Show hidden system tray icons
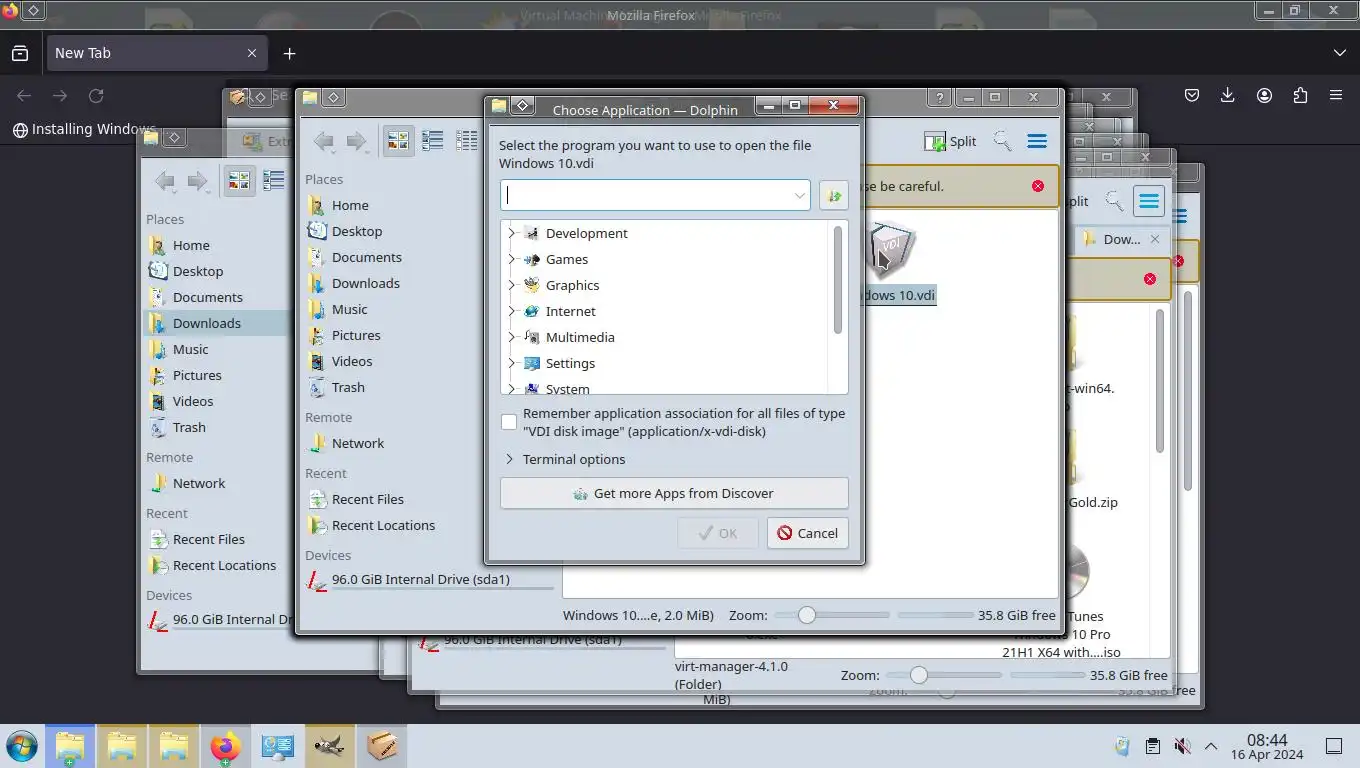 (1211, 746)
